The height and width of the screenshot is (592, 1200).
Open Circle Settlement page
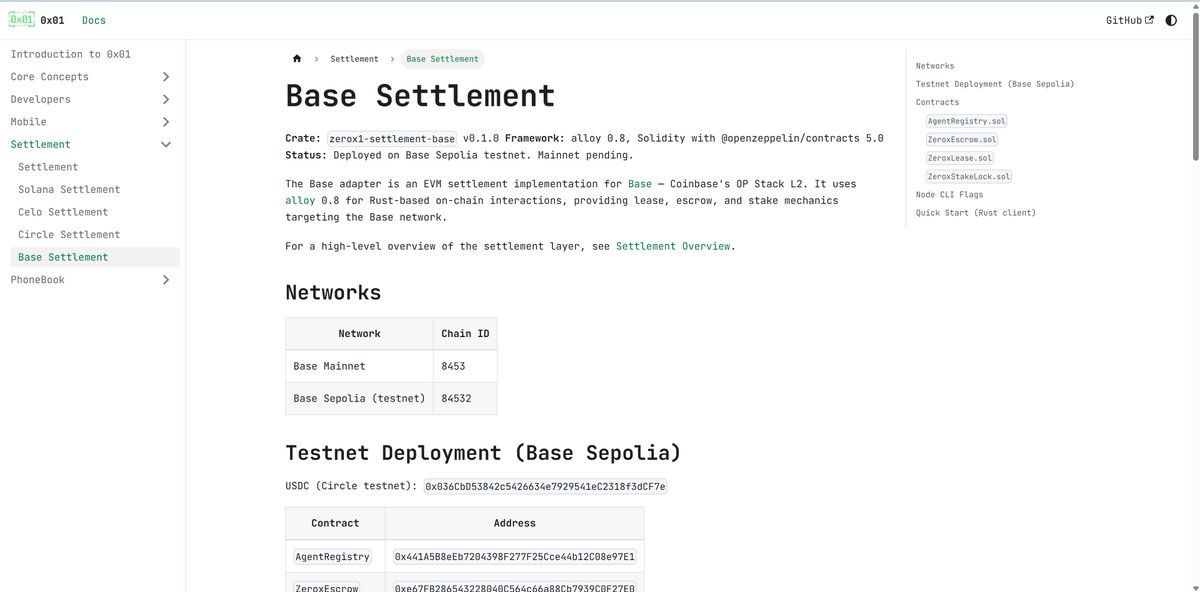(69, 234)
